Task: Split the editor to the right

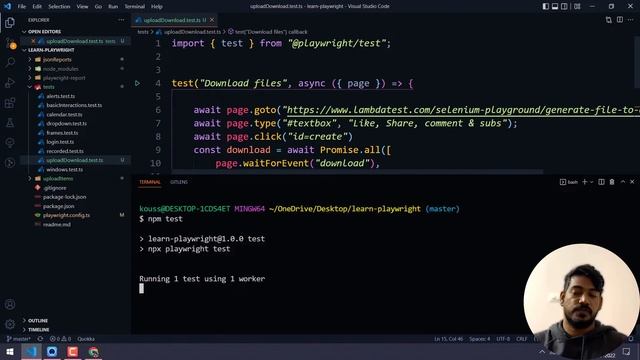Action: click(x=620, y=20)
